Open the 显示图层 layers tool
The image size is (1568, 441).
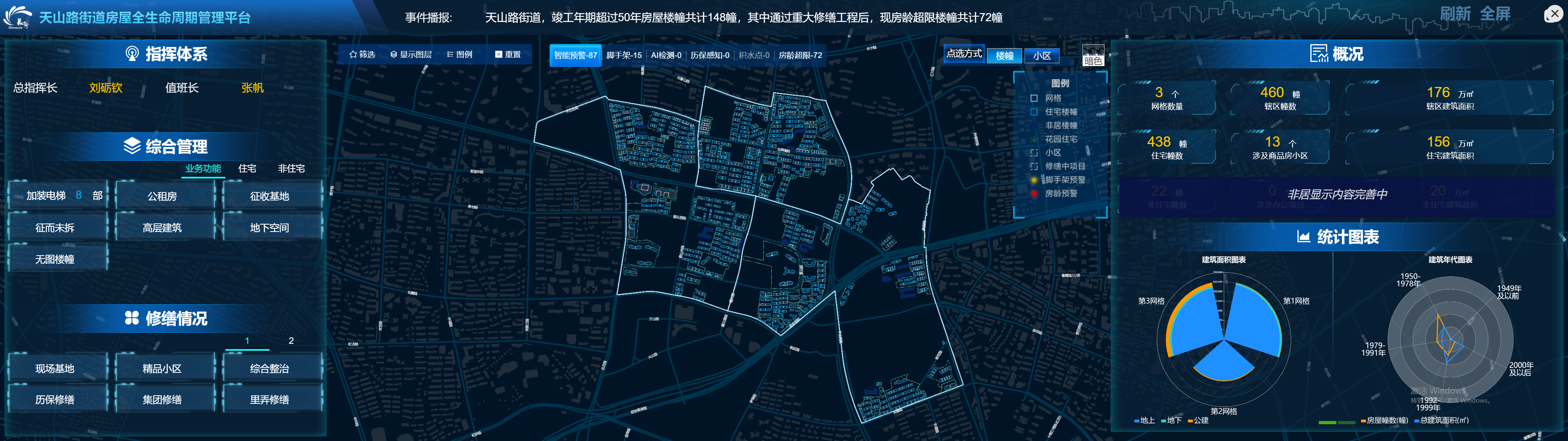[411, 54]
